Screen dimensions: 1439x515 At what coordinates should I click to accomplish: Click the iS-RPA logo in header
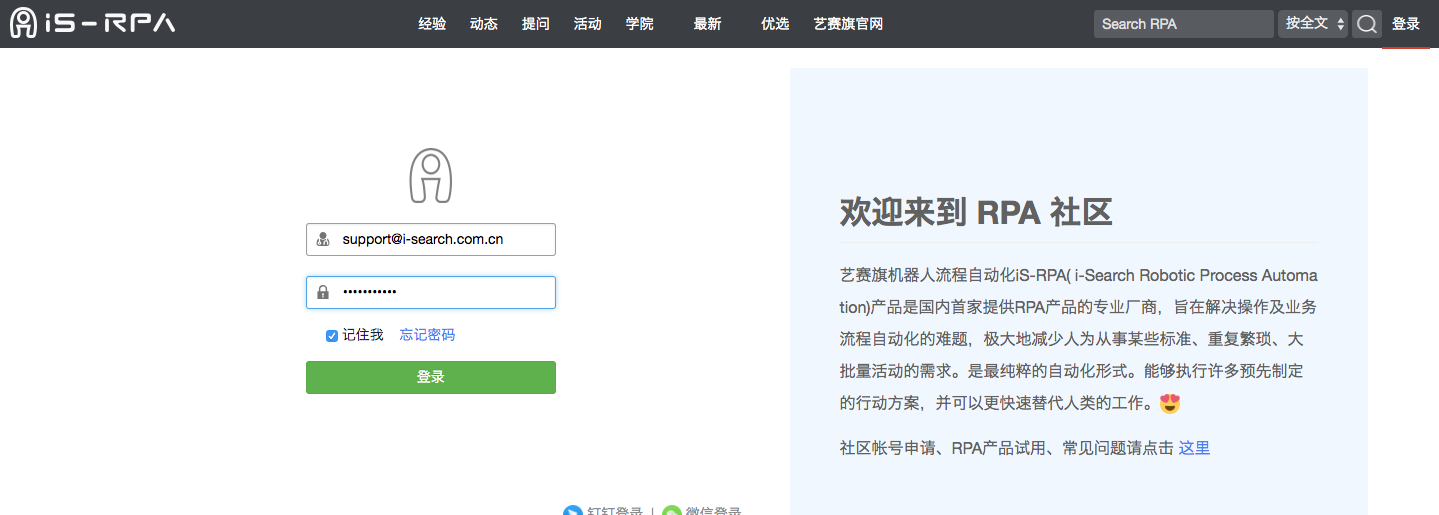point(93,23)
